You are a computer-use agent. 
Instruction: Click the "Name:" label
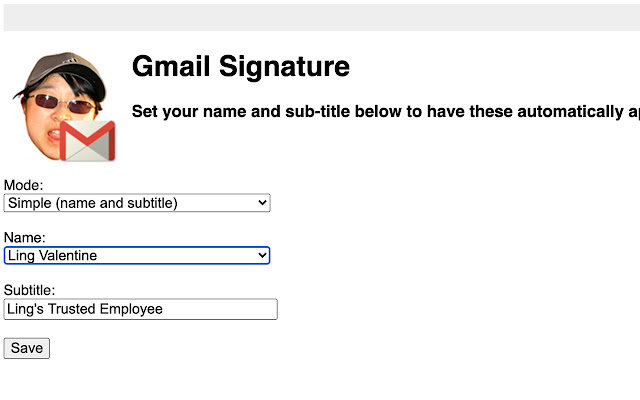coord(25,238)
